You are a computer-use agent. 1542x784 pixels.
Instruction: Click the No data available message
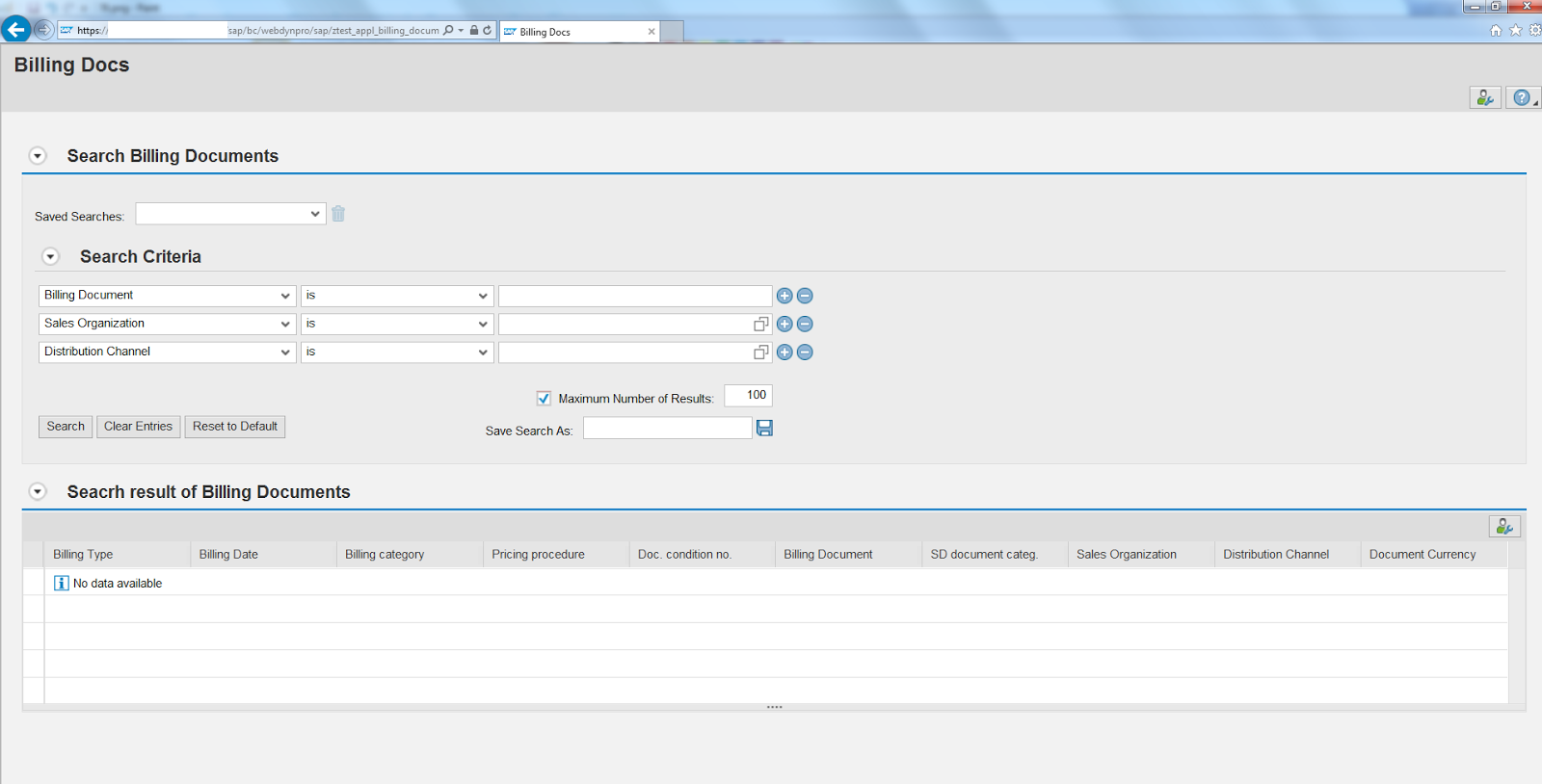point(108,584)
